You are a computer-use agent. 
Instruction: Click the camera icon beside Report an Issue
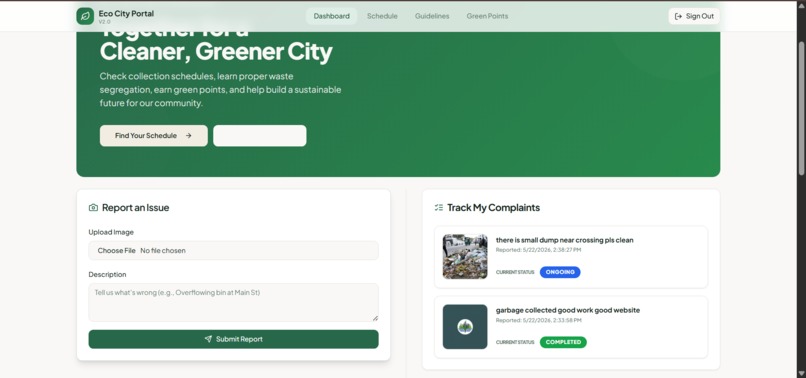pos(93,208)
